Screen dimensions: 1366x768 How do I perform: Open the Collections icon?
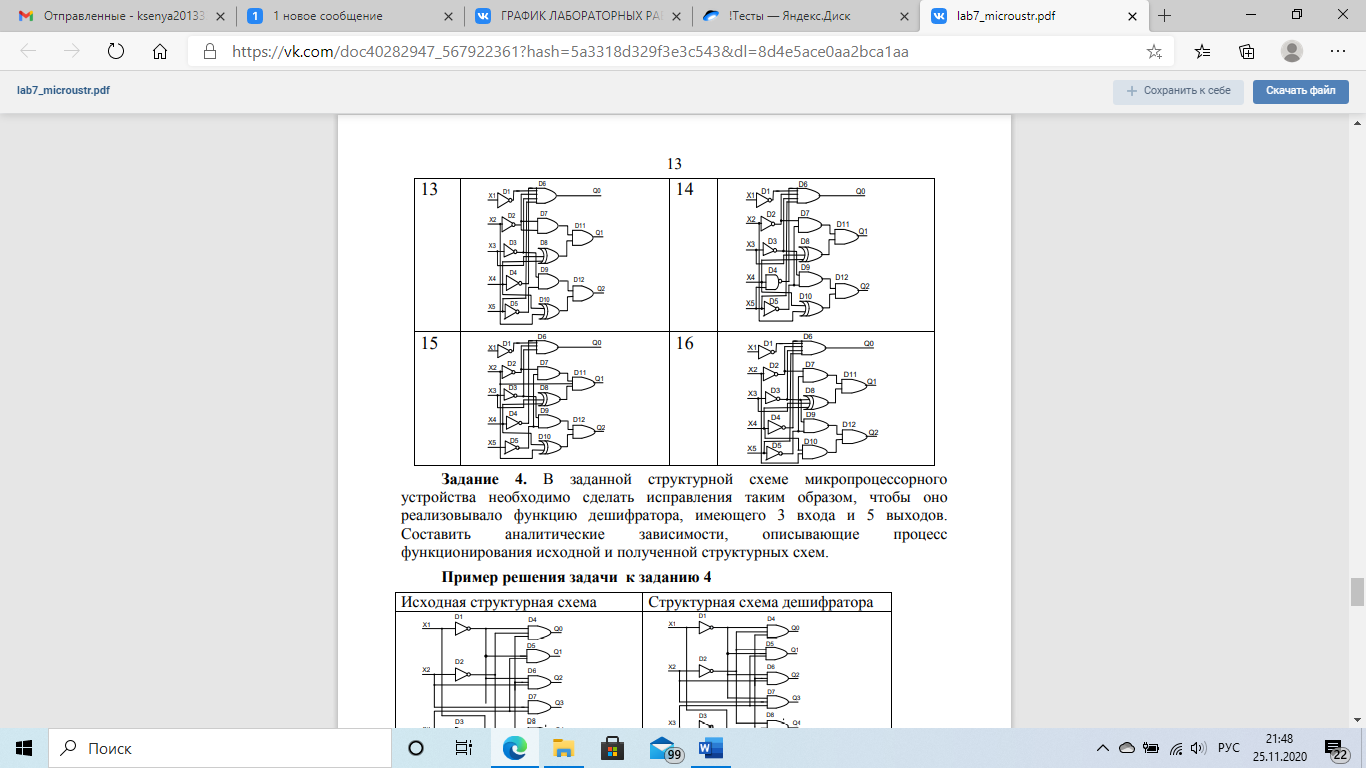click(x=1247, y=52)
